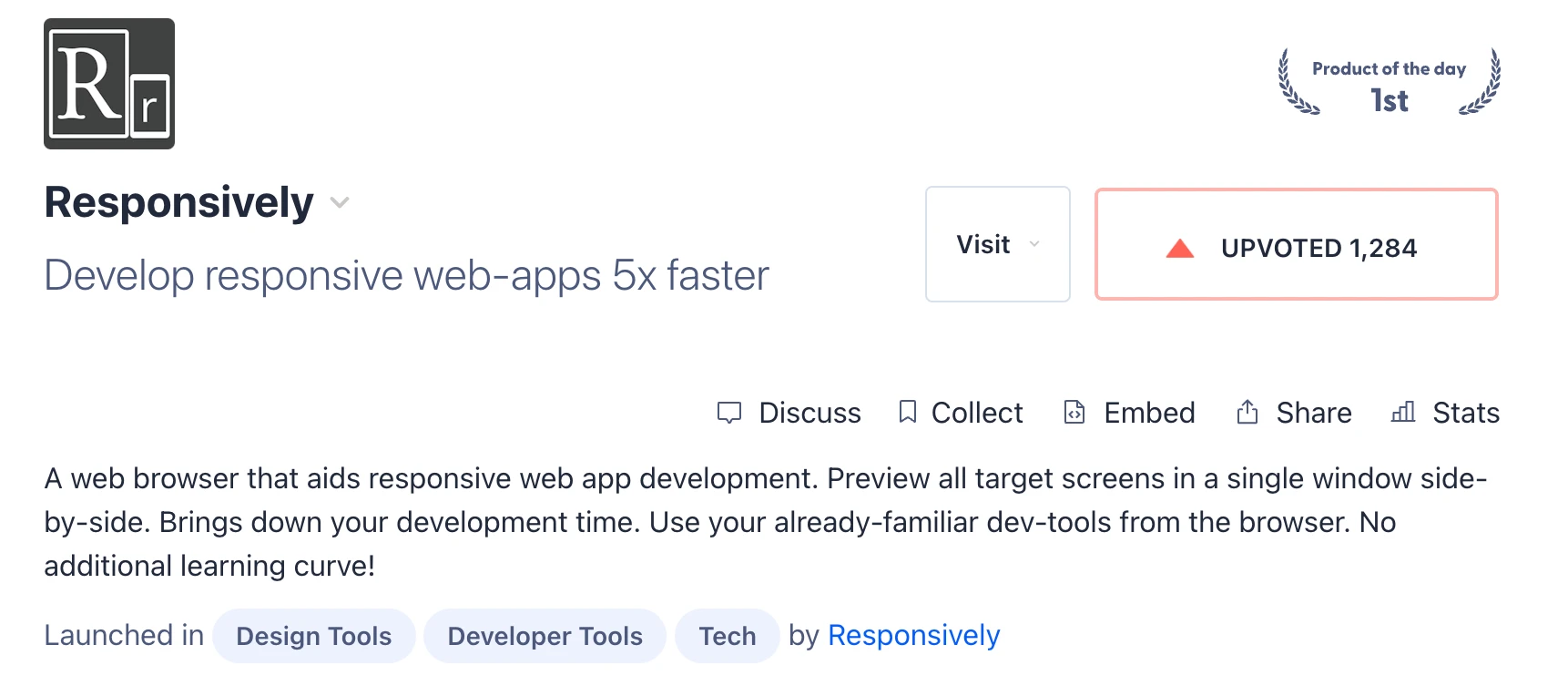Click the red upvote triangle icon
Viewport: 1568px width, 696px height.
click(1180, 248)
